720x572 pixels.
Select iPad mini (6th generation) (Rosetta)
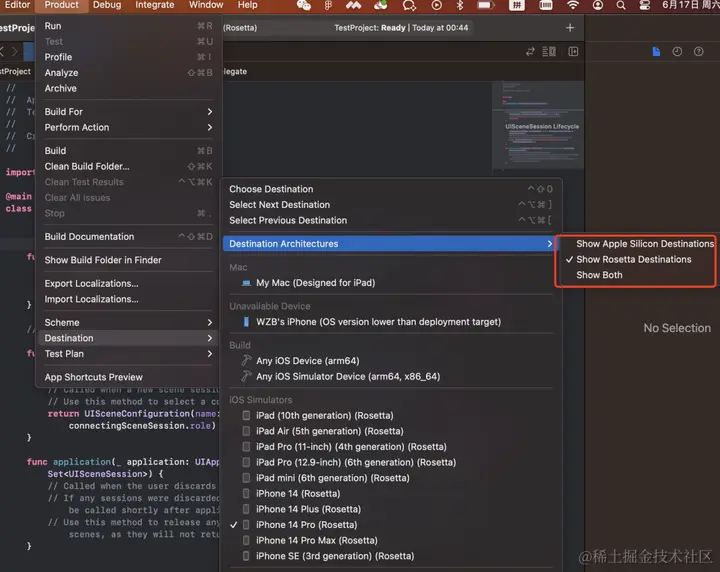tap(390, 478)
